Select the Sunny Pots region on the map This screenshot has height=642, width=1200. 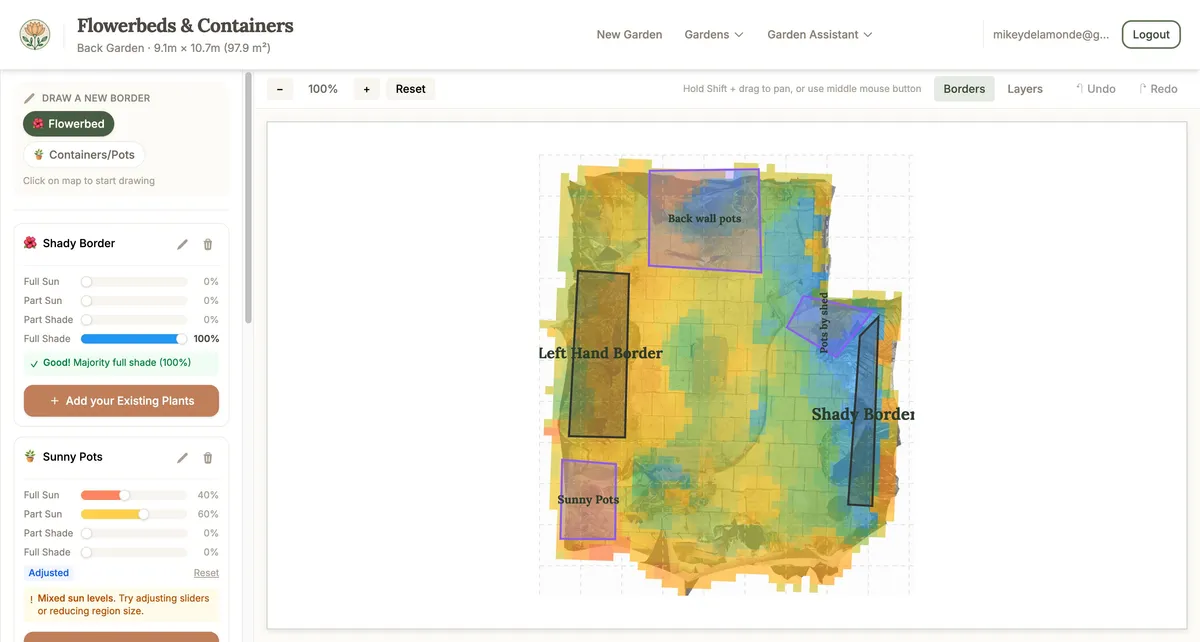(588, 500)
